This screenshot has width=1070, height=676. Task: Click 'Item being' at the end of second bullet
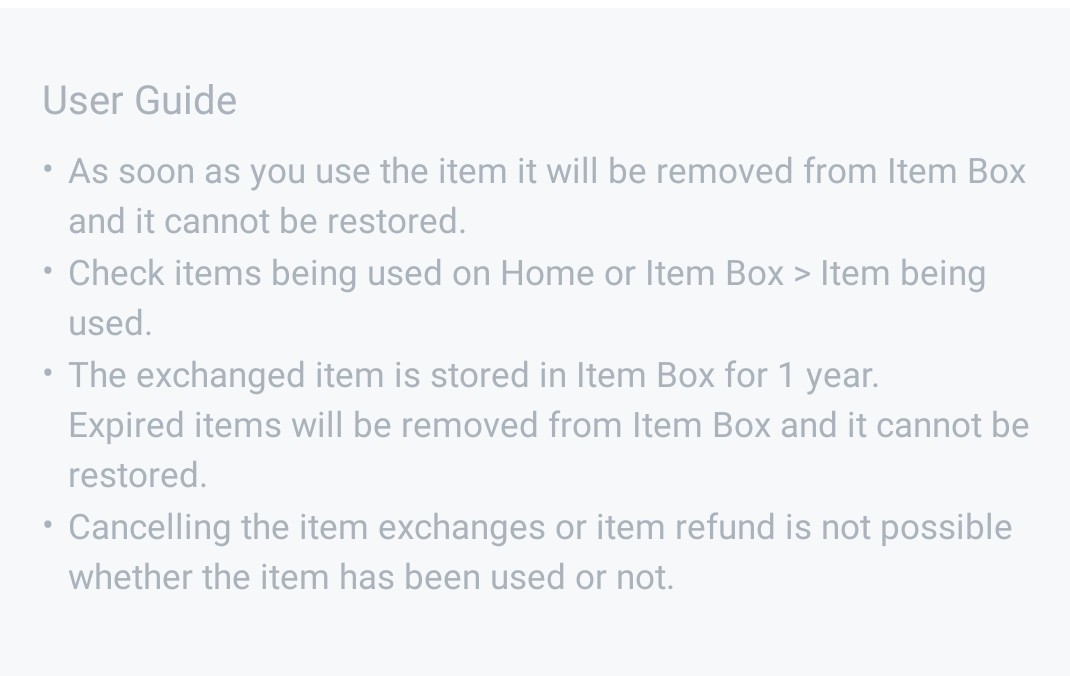pos(903,274)
